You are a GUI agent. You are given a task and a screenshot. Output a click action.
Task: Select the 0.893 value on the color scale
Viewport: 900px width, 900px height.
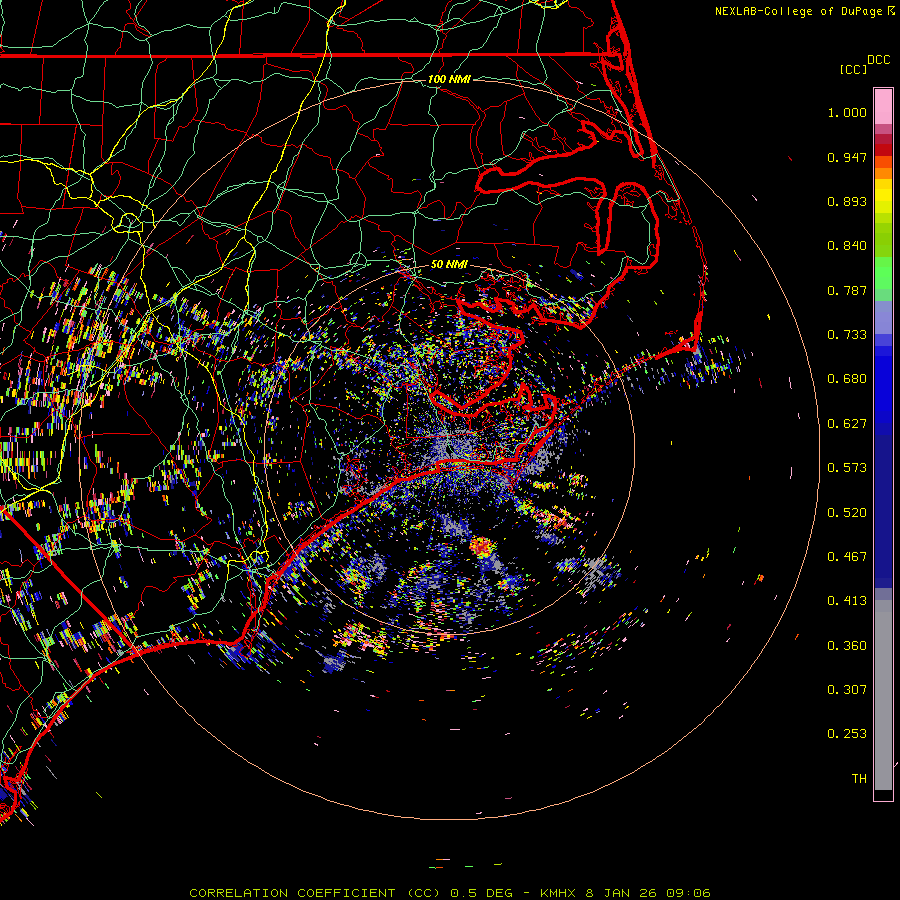tap(847, 201)
